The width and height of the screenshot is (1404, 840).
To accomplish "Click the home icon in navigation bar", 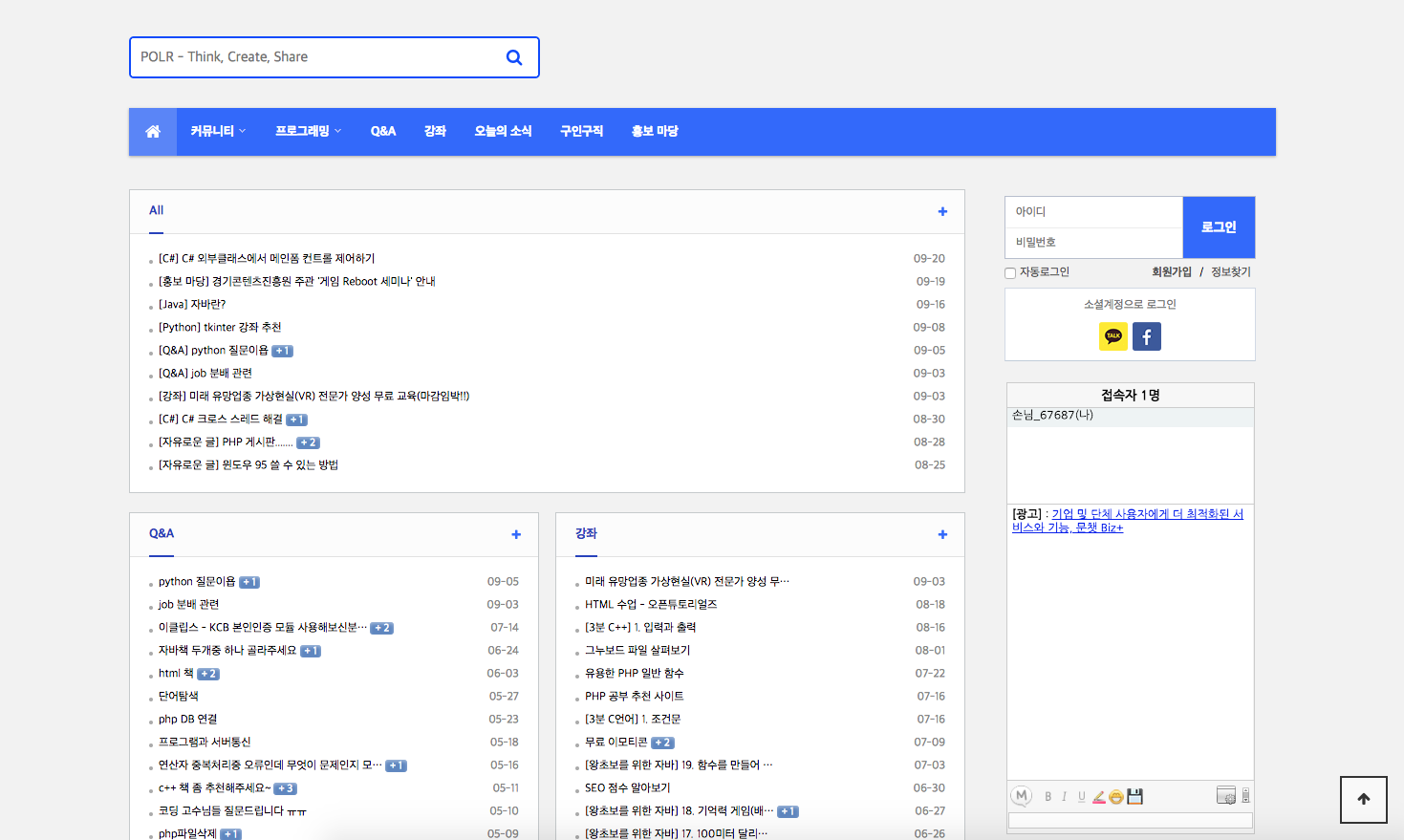I will 153,132.
